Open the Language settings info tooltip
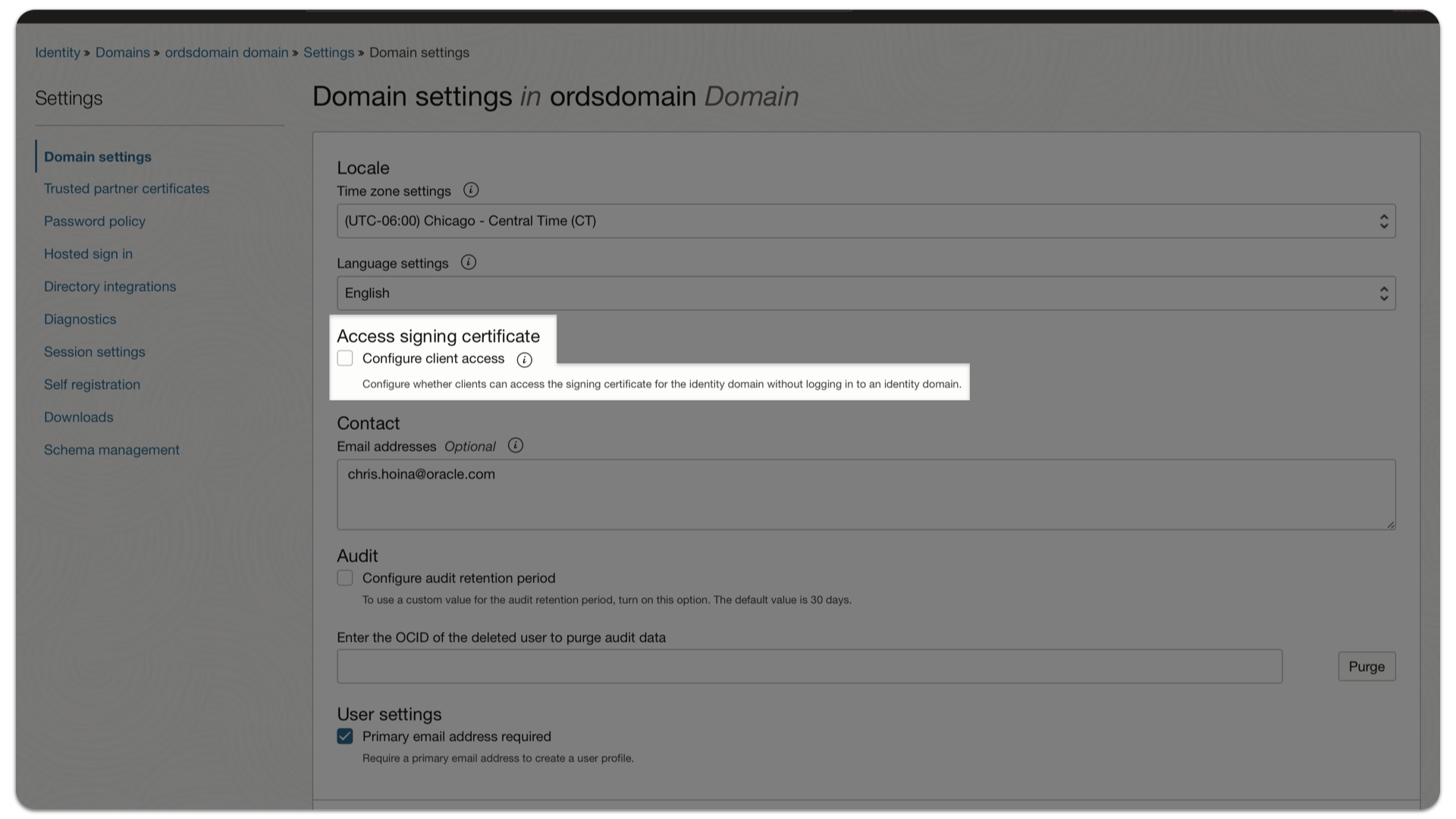 (468, 262)
